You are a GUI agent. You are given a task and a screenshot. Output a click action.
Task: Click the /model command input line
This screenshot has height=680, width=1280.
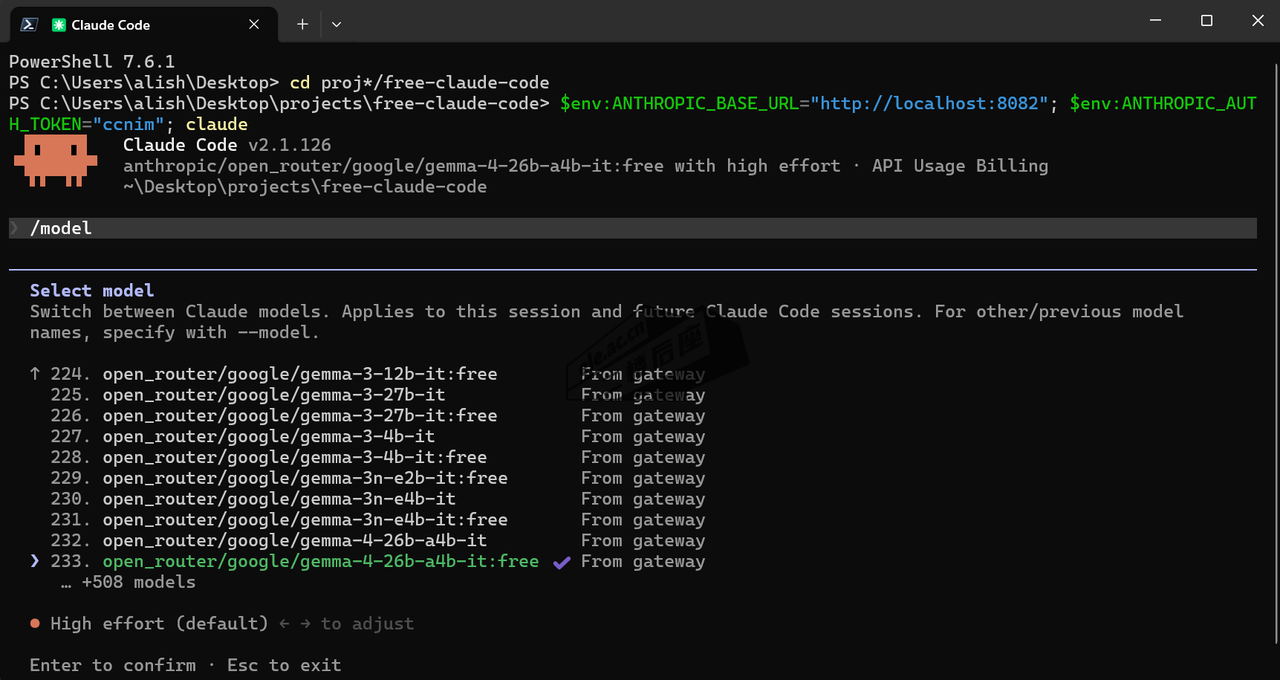point(632,228)
